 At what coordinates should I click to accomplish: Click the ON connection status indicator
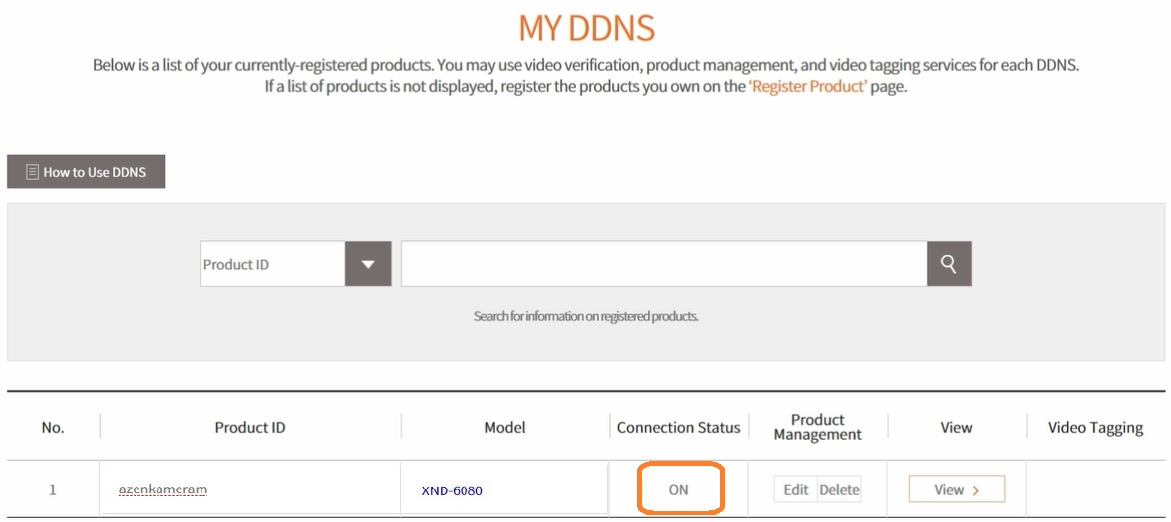pos(679,490)
